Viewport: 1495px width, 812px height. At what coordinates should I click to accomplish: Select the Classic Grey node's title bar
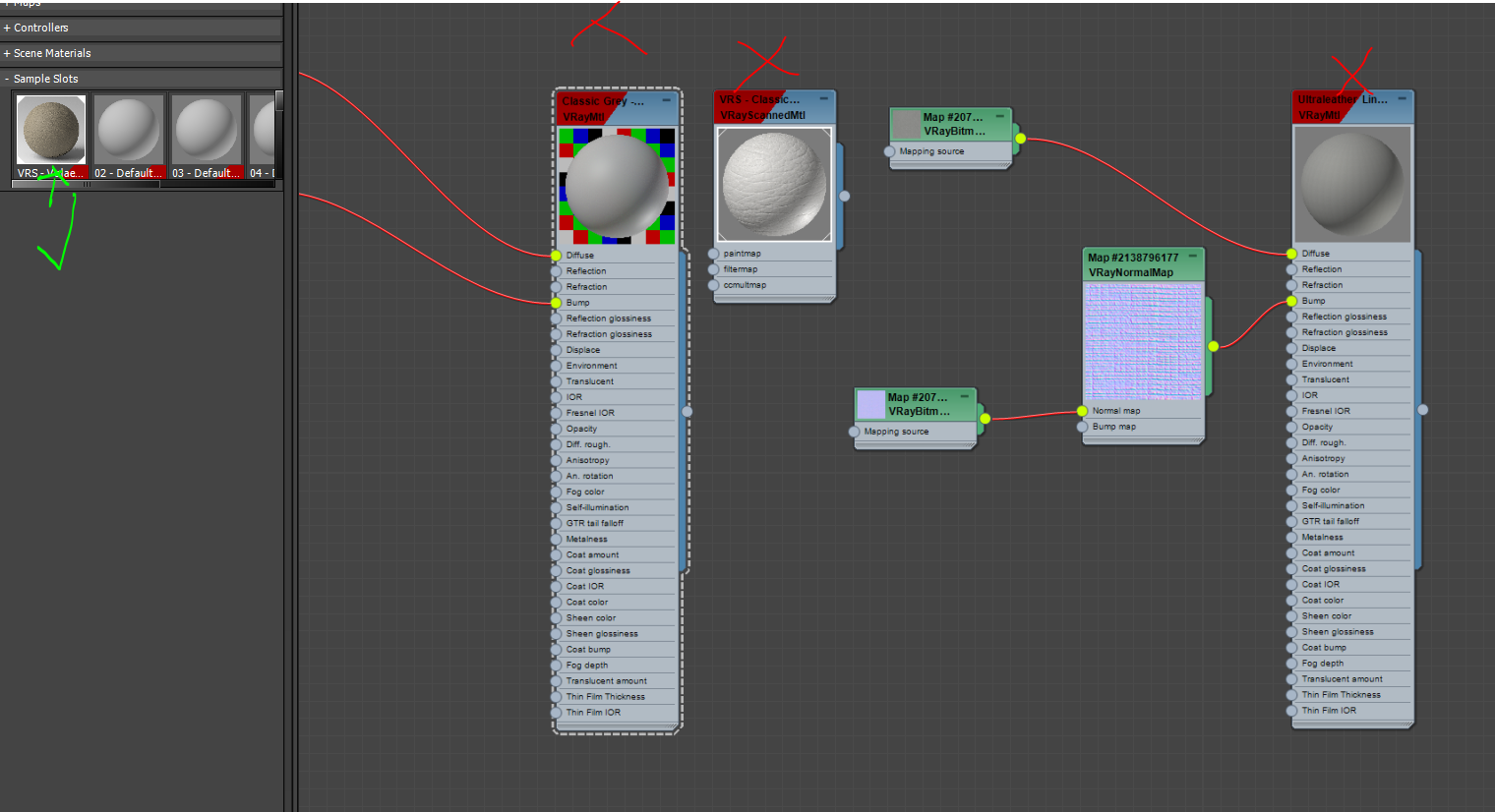tap(617, 108)
